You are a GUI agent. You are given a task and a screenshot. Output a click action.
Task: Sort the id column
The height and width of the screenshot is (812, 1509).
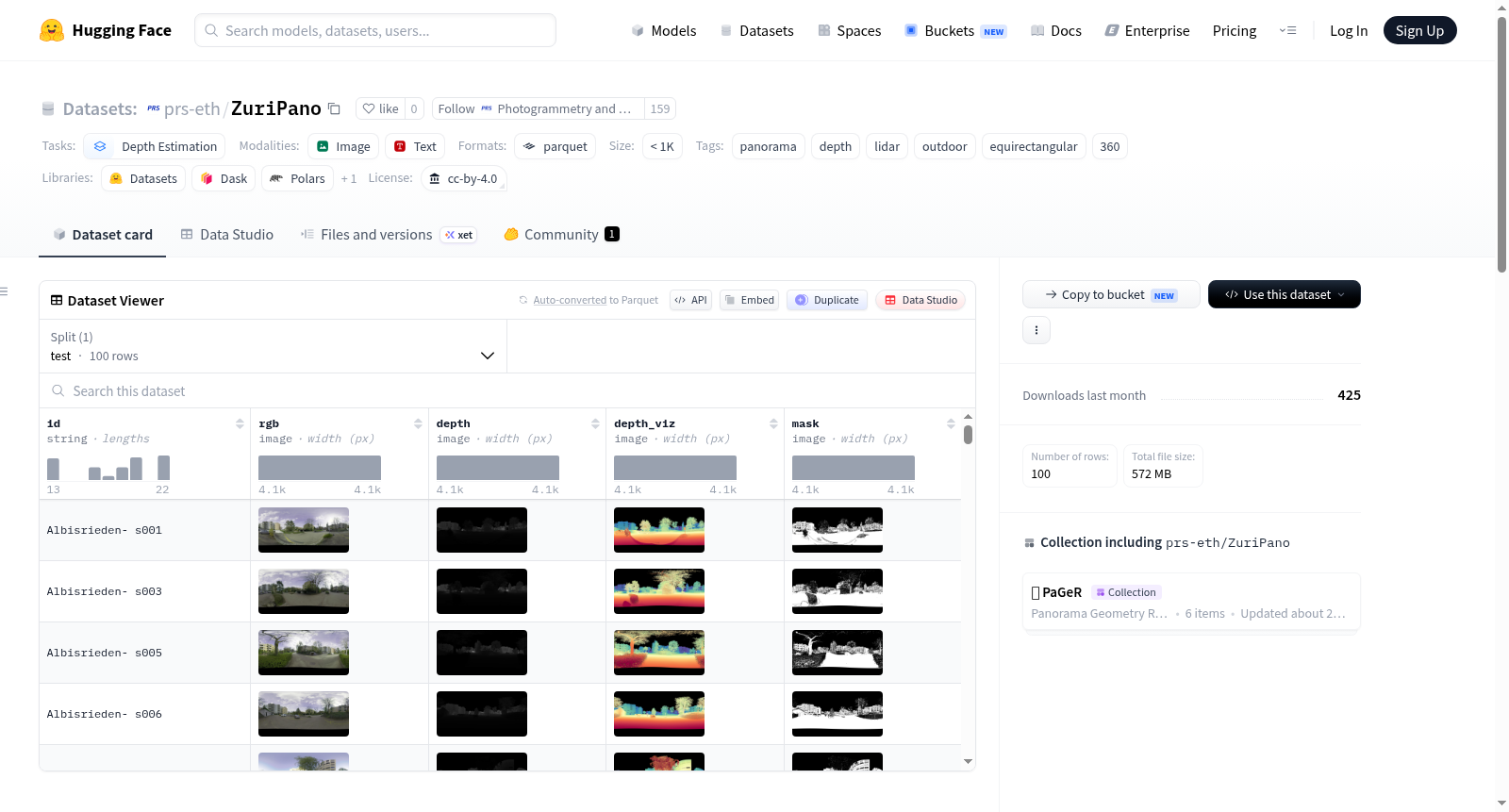(240, 424)
